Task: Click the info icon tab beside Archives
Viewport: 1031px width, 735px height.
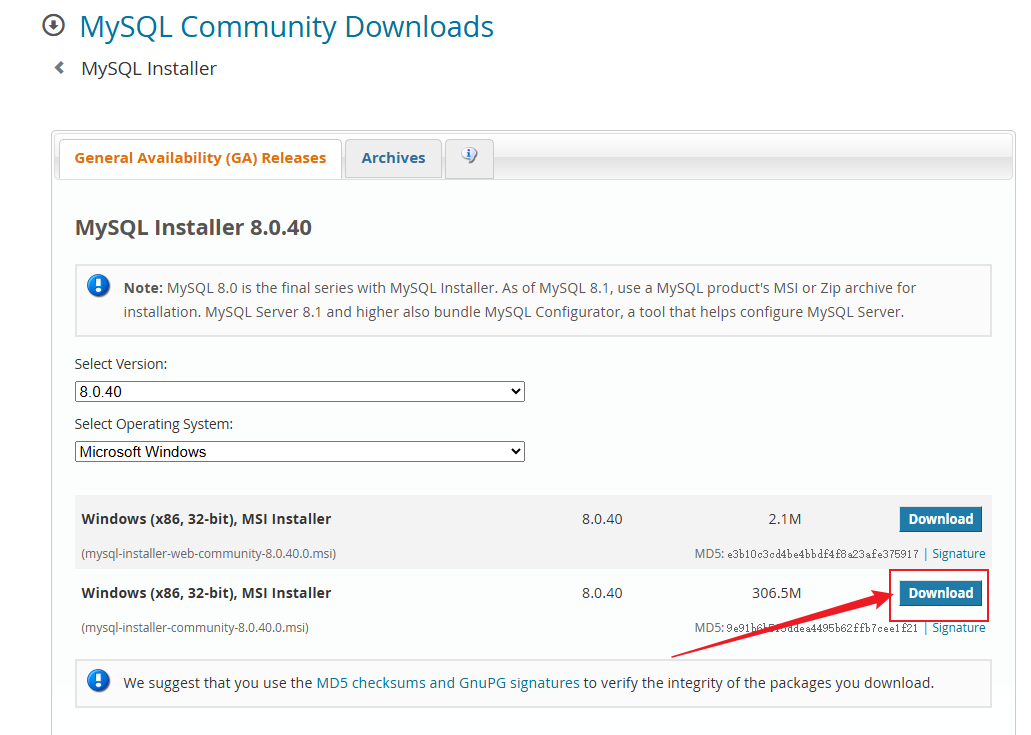Action: 468,157
